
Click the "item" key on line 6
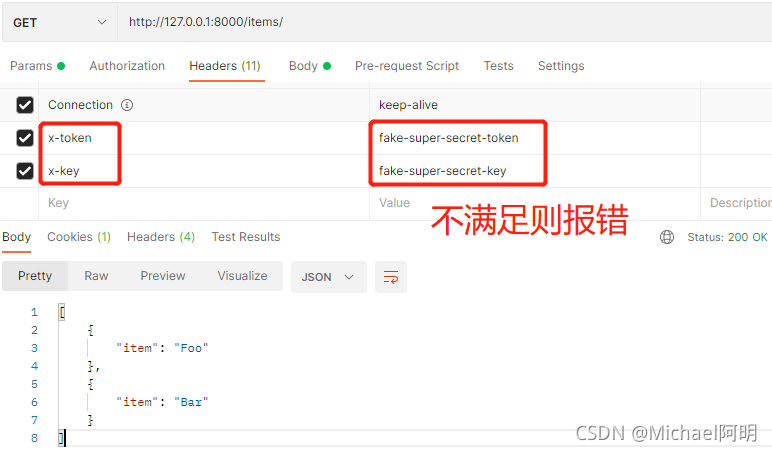pos(137,402)
